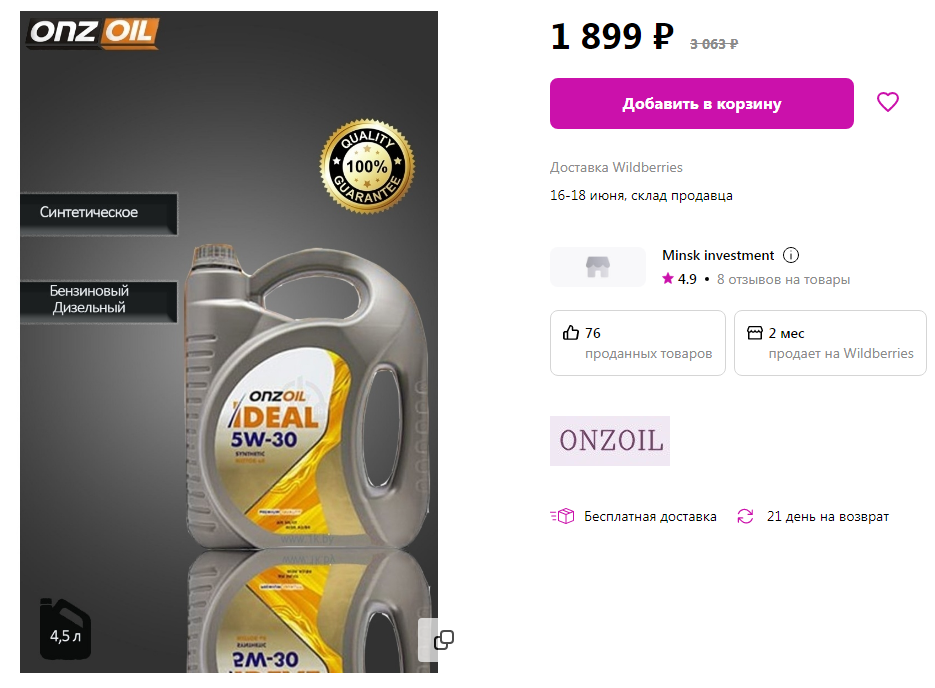This screenshot has width=935, height=688.
Task: Click the thumbs-up sold items icon
Action: 571,333
